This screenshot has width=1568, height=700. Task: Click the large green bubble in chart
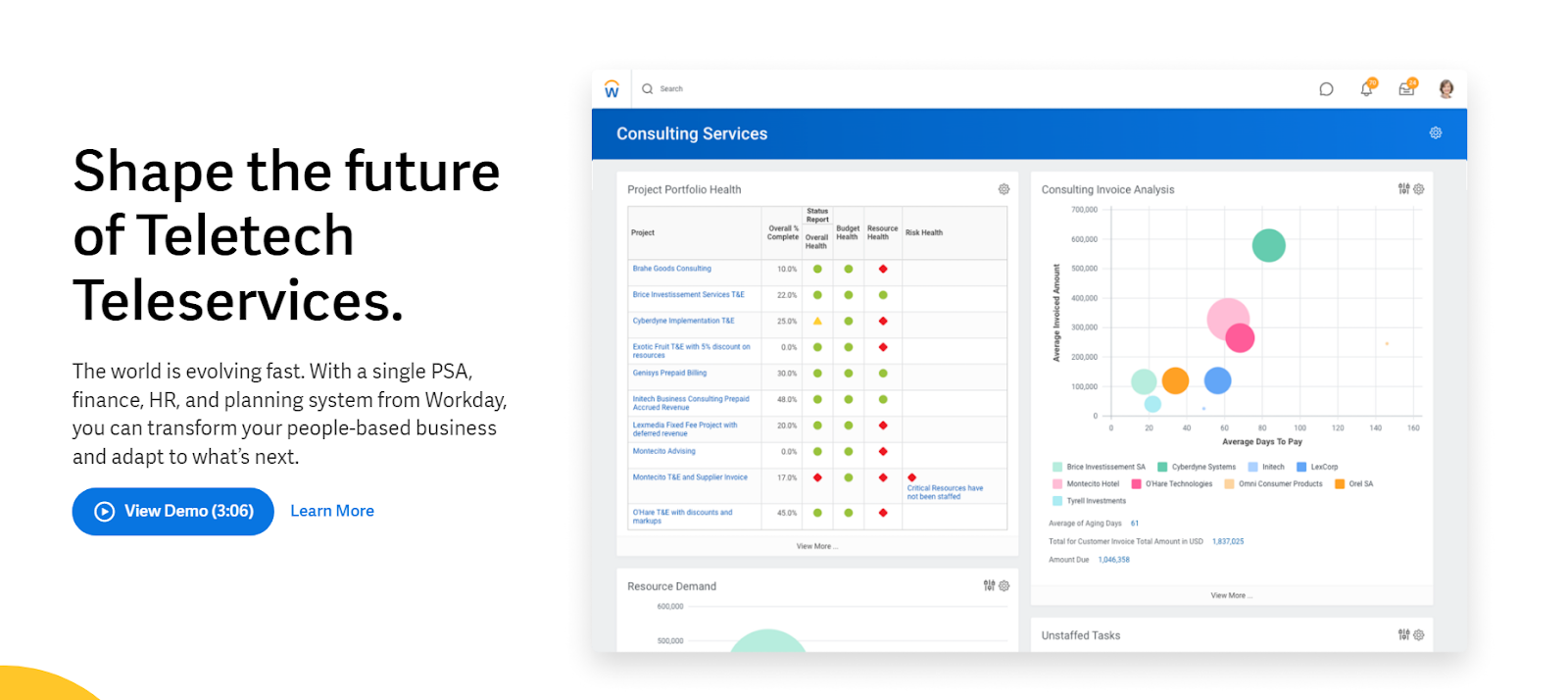[x=1268, y=245]
